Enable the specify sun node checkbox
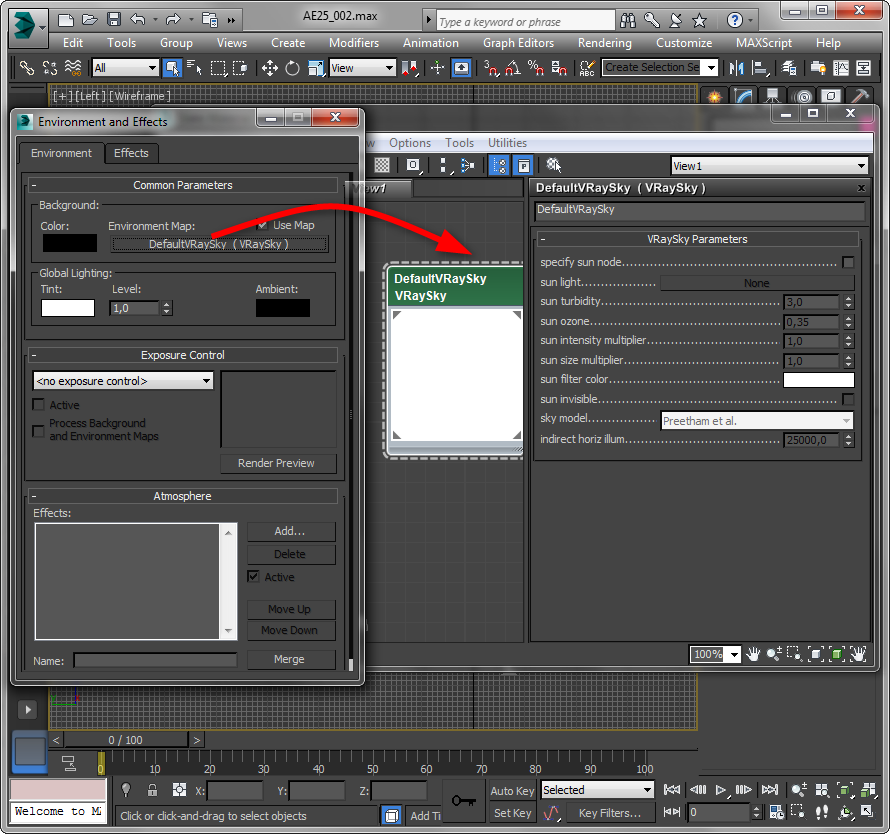Image resolution: width=890 pixels, height=834 pixels. click(x=848, y=262)
